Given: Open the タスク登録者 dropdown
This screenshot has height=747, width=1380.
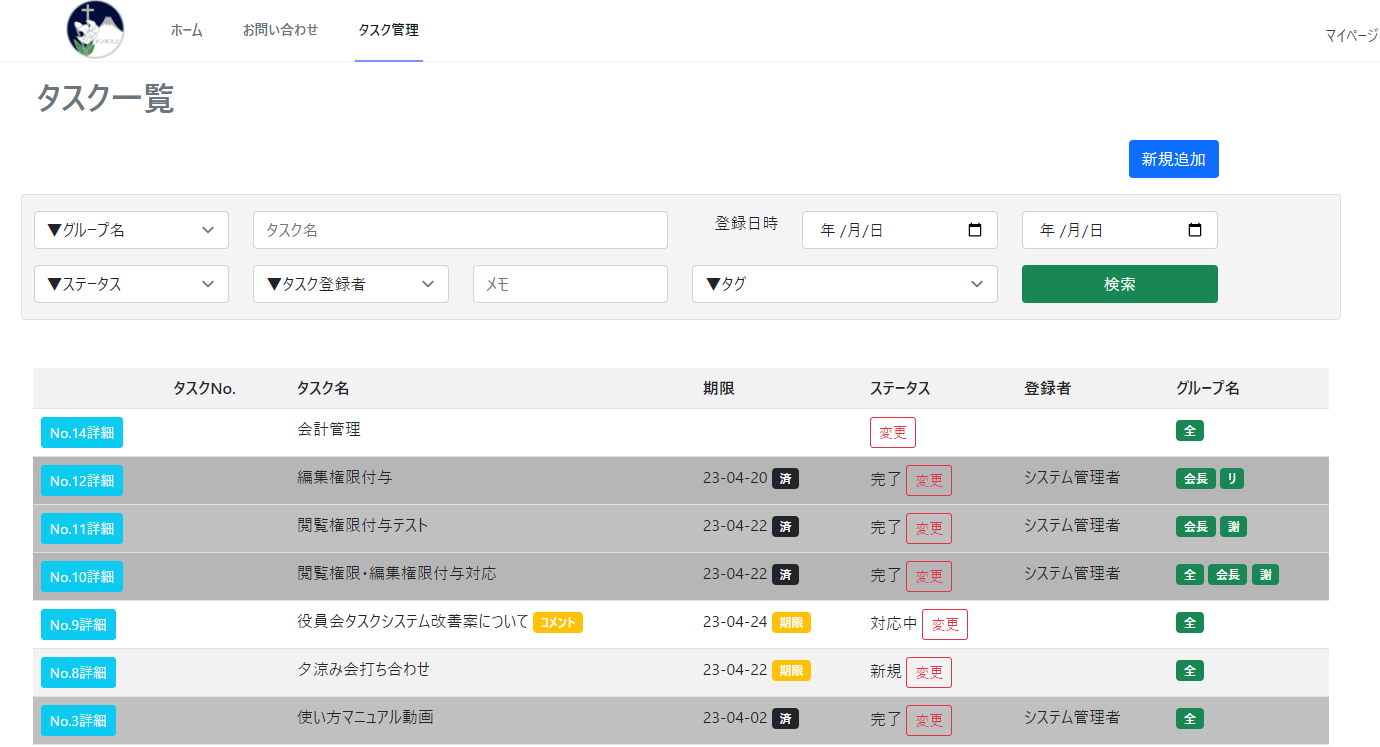Looking at the screenshot, I should [350, 284].
